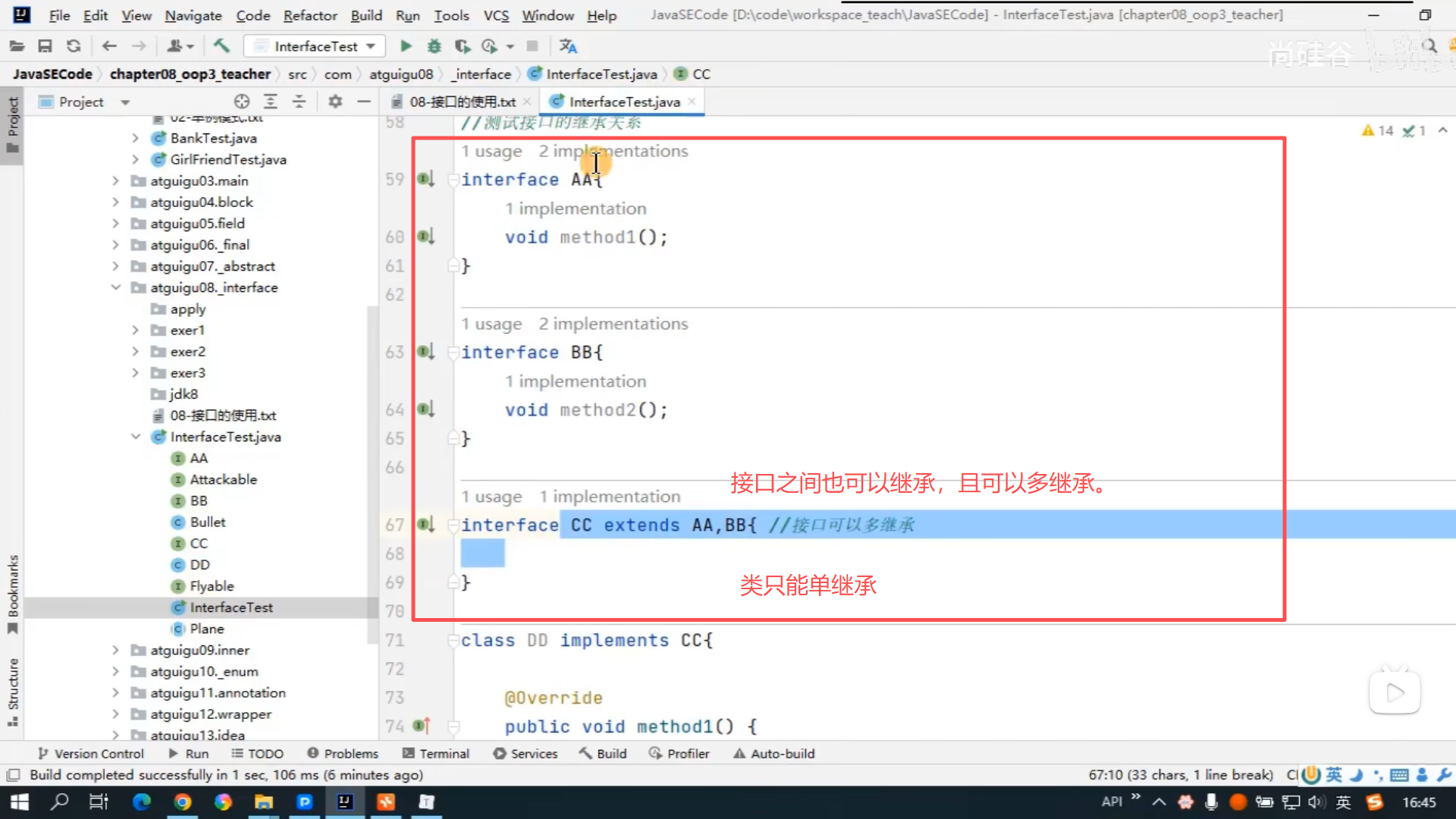
Task: Click the Build hammer icon
Action: point(221,46)
